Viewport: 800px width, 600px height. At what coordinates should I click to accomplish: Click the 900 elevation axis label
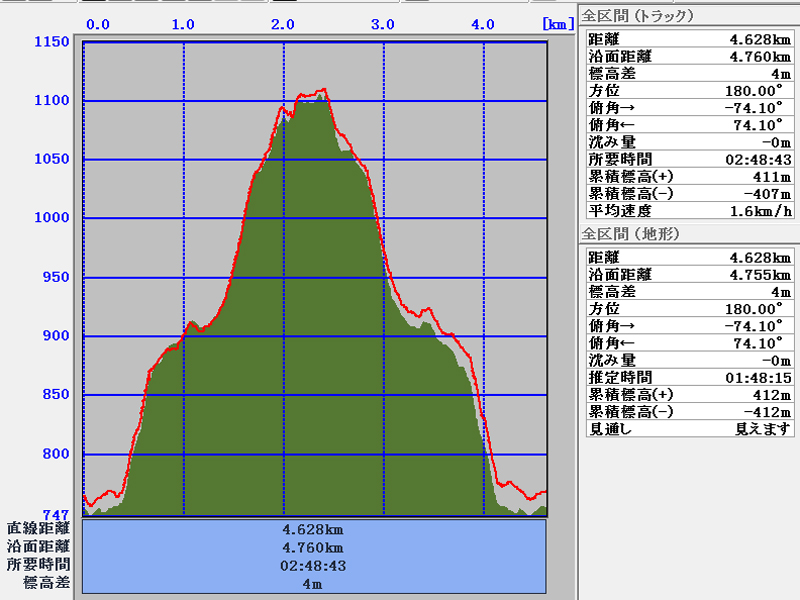point(55,336)
